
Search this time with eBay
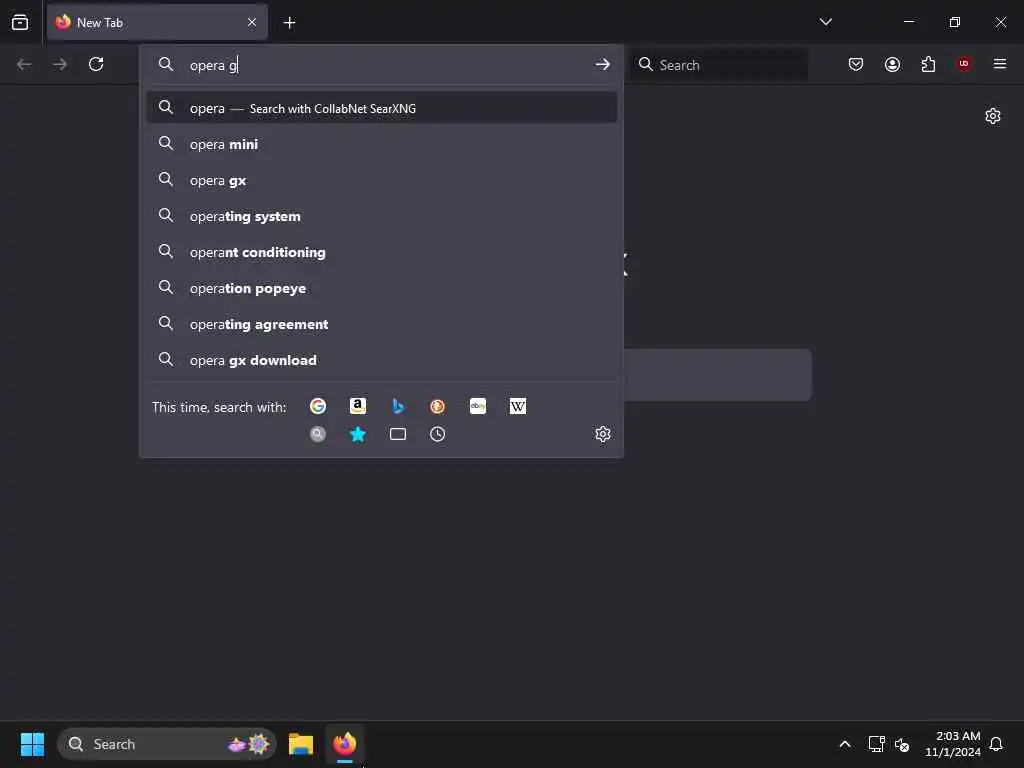pyautogui.click(x=478, y=406)
